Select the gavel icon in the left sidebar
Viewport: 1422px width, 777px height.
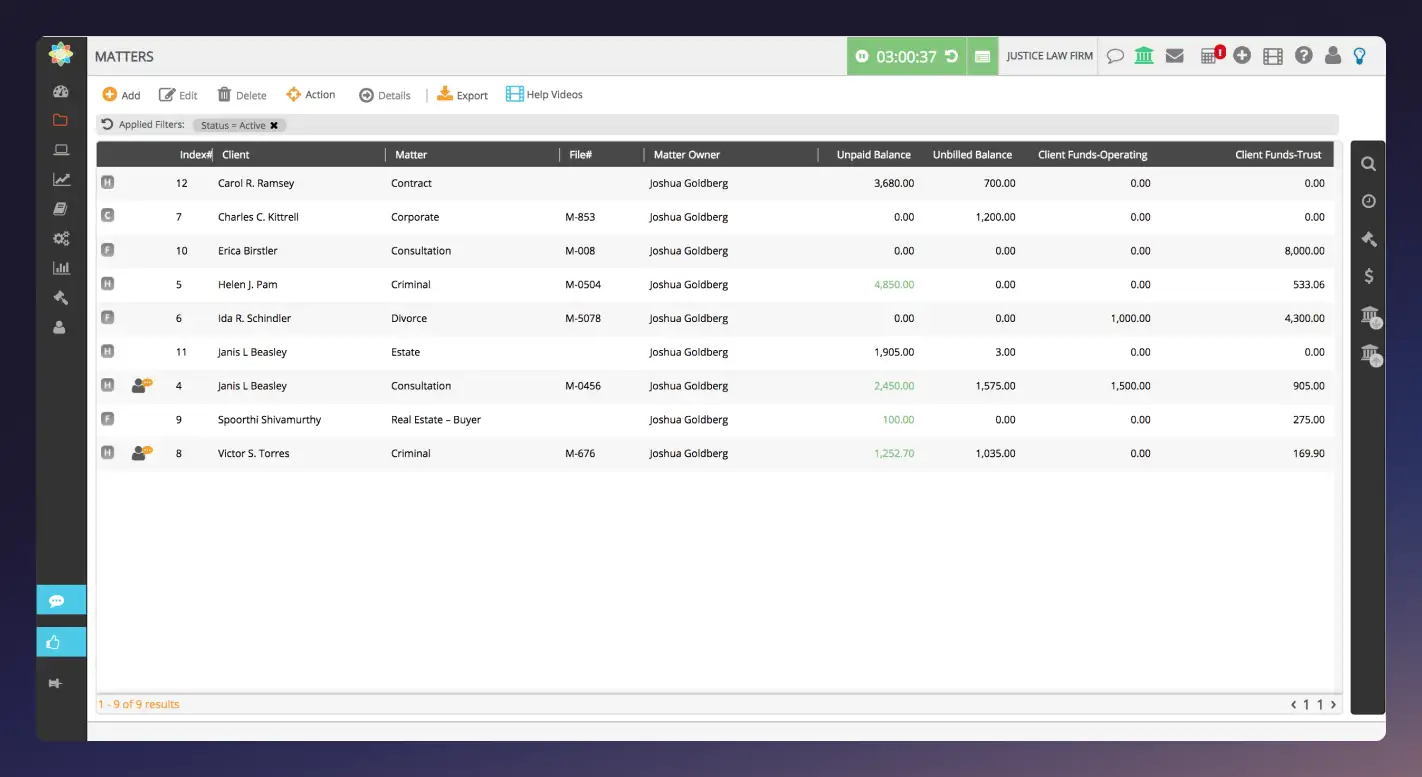pos(60,297)
